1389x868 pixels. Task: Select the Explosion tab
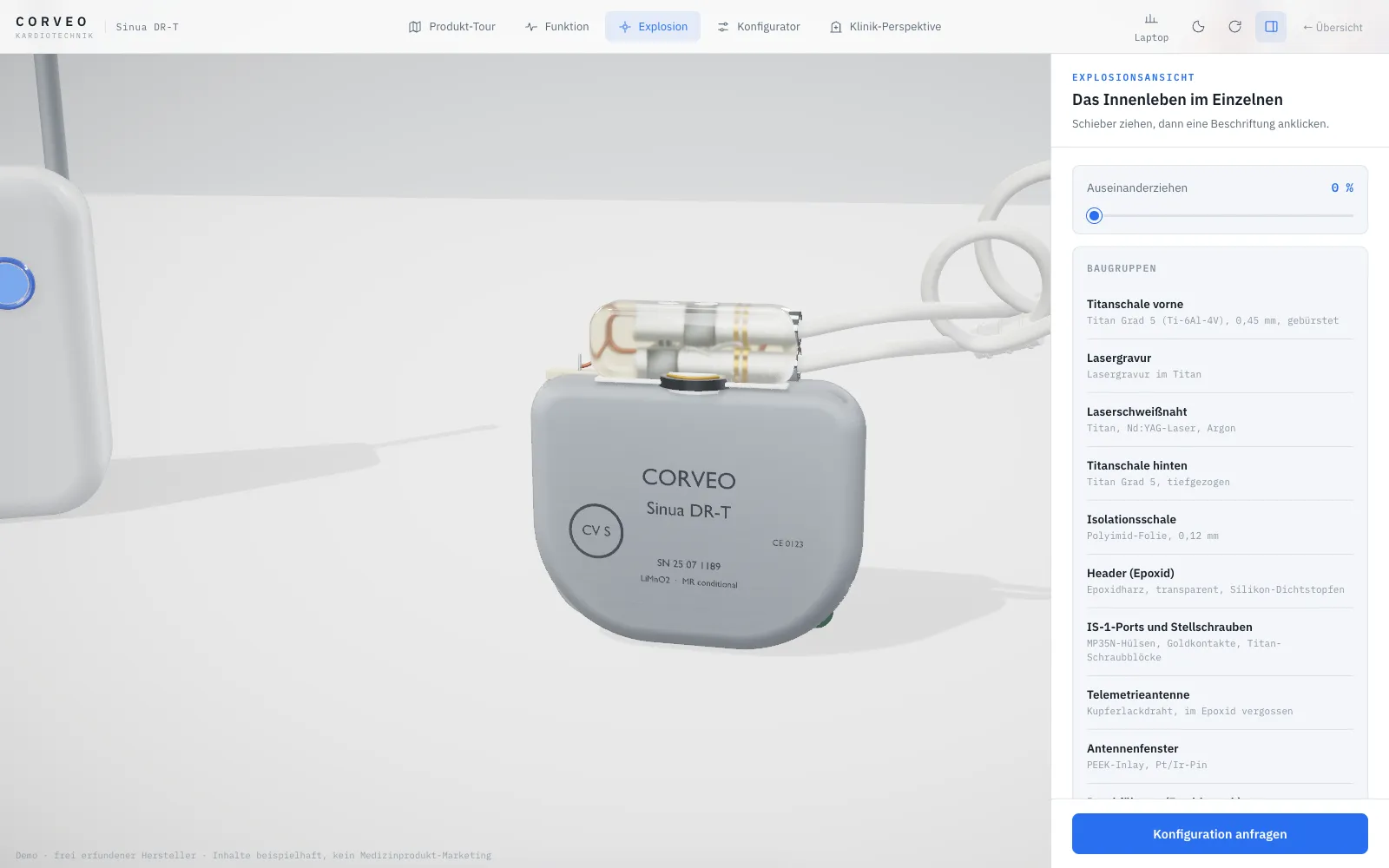653,27
